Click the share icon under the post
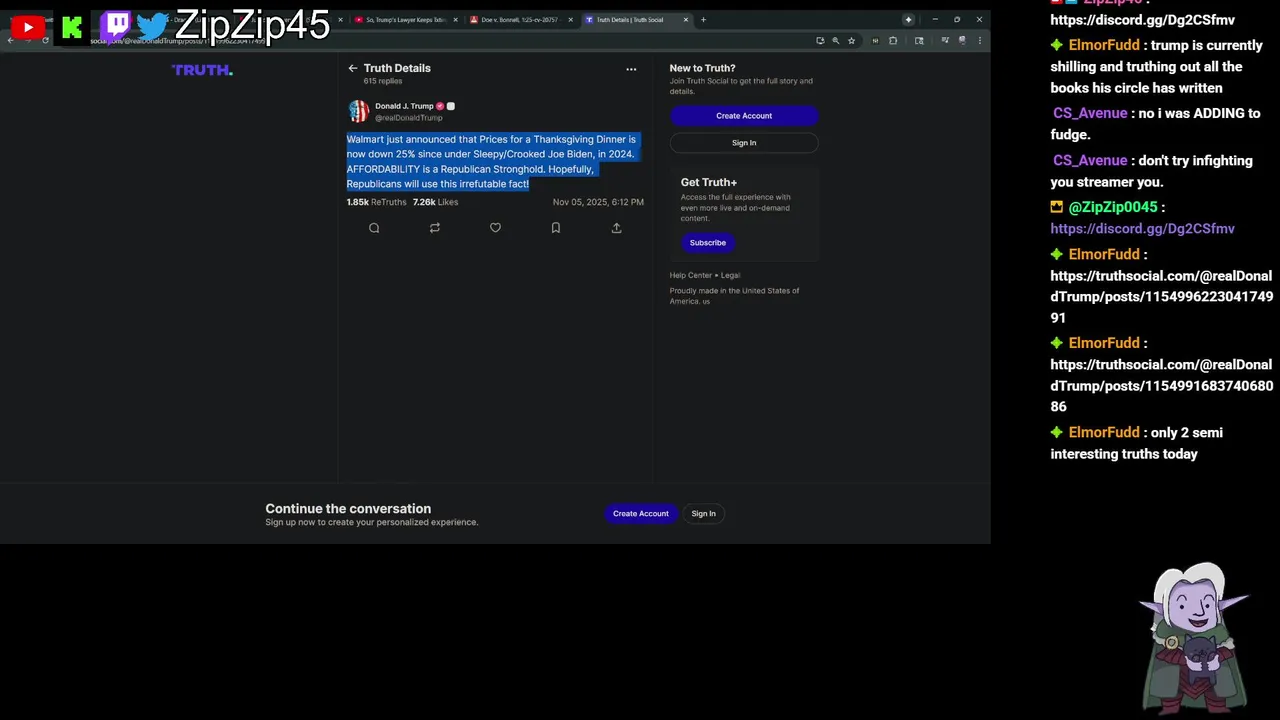 616,228
